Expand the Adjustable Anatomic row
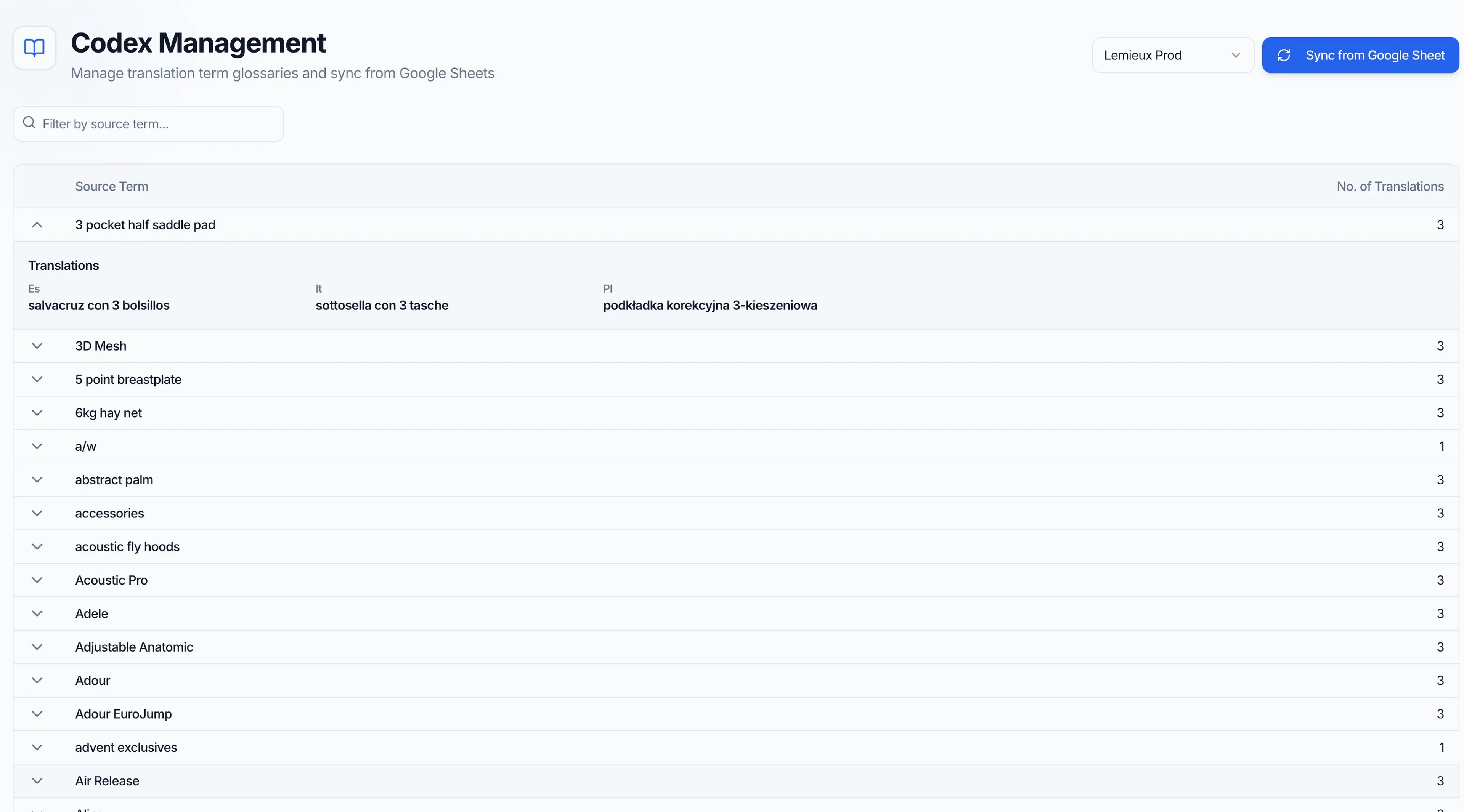This screenshot has width=1464, height=812. (37, 647)
